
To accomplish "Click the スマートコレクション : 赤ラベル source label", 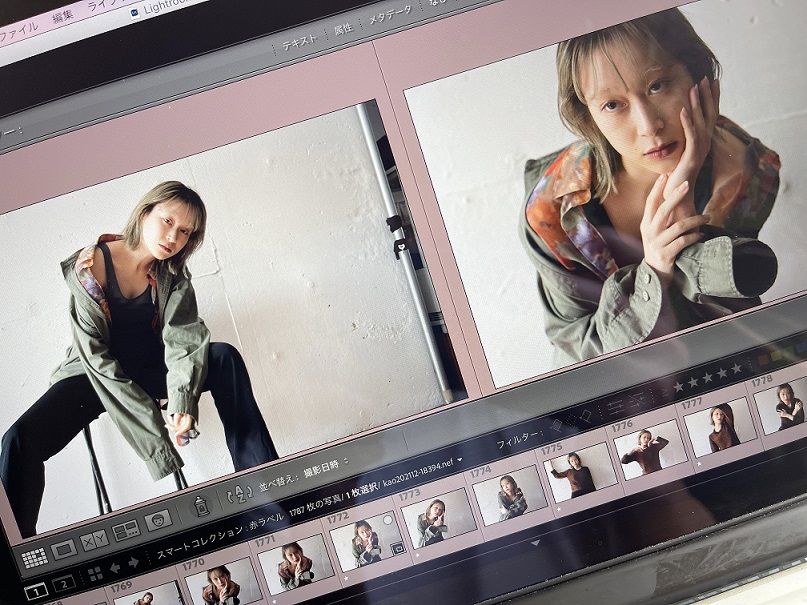I will pos(219,536).
